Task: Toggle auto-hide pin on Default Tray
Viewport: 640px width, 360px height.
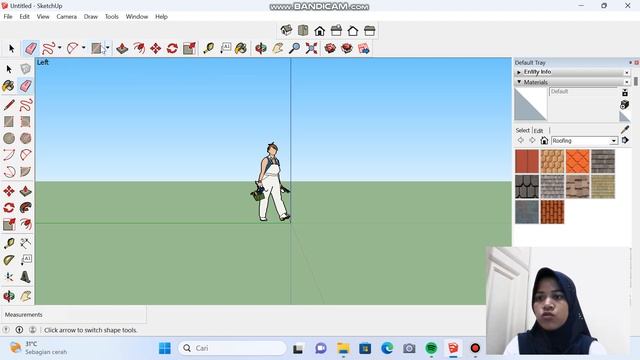Action: tap(630, 62)
